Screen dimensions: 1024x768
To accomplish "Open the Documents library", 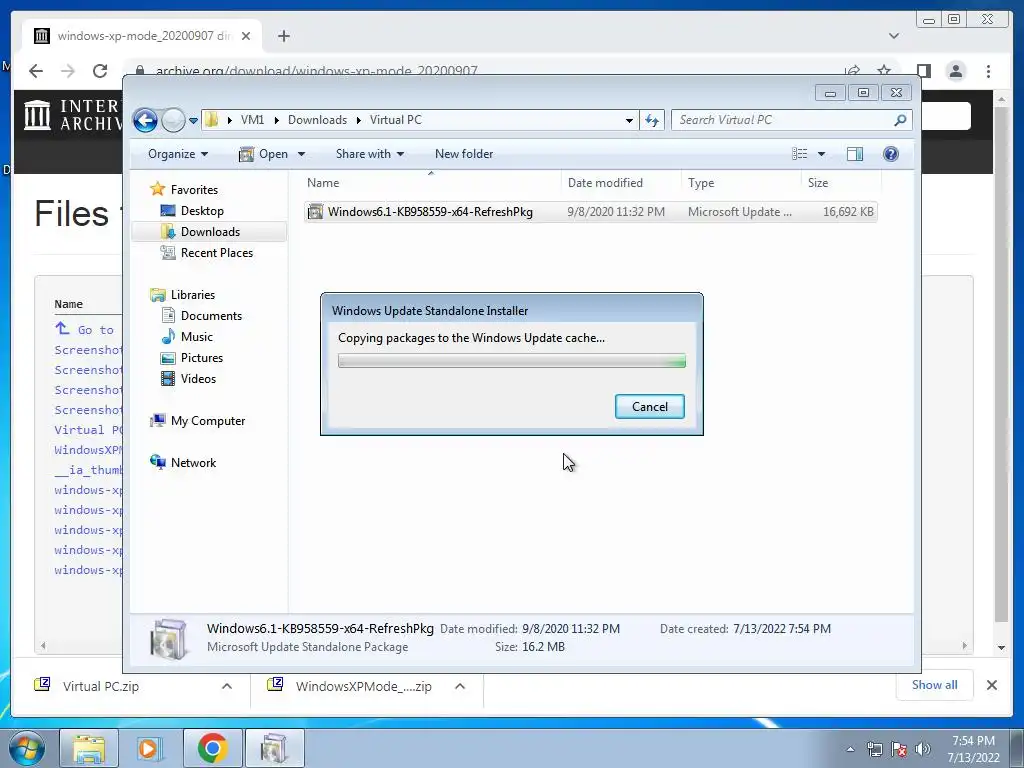I will coord(211,315).
